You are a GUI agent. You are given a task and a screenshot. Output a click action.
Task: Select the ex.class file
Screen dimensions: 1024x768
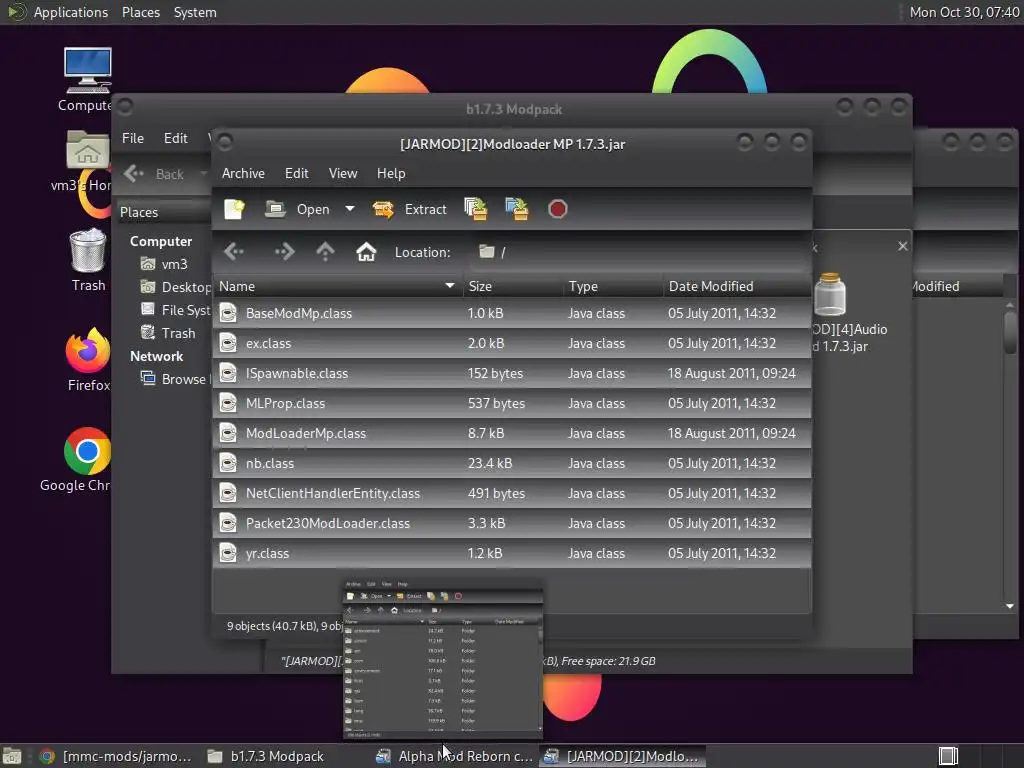[512, 343]
